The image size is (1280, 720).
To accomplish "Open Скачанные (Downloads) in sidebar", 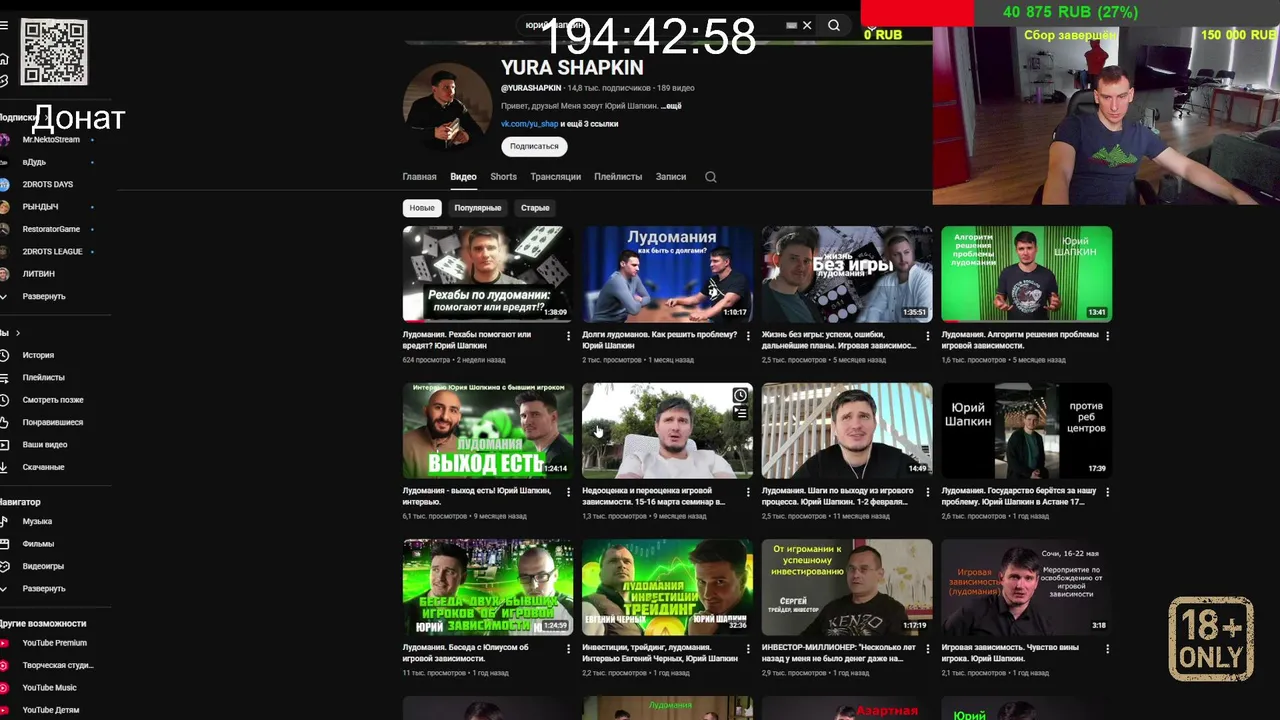I will [x=43, y=467].
